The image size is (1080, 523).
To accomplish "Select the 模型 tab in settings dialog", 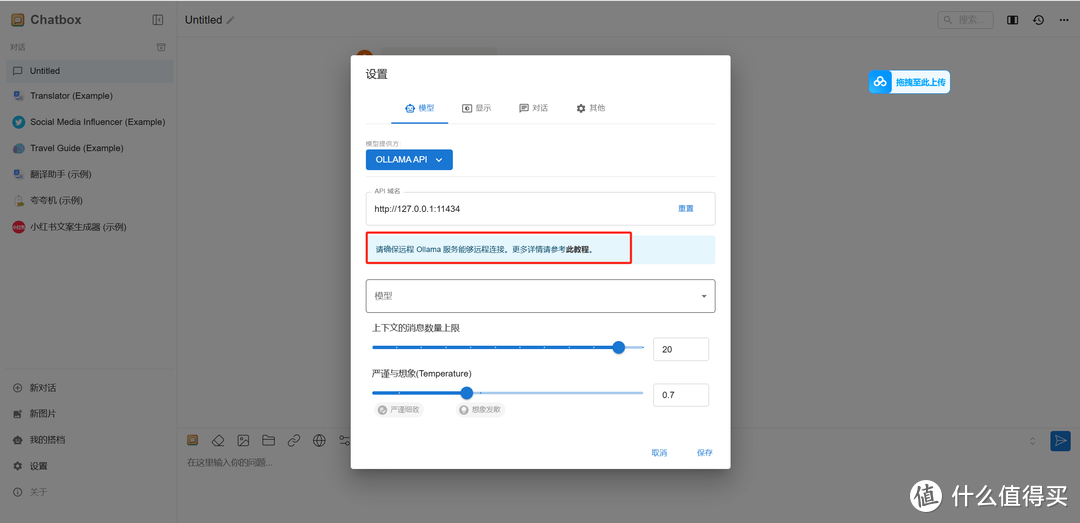I will click(419, 108).
